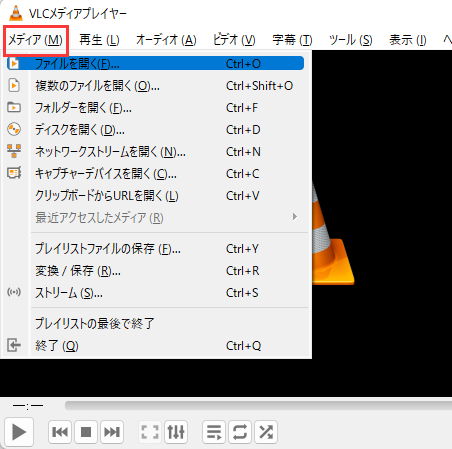Stop playback with the Stop button
Image resolution: width=452 pixels, height=449 pixels.
86,432
